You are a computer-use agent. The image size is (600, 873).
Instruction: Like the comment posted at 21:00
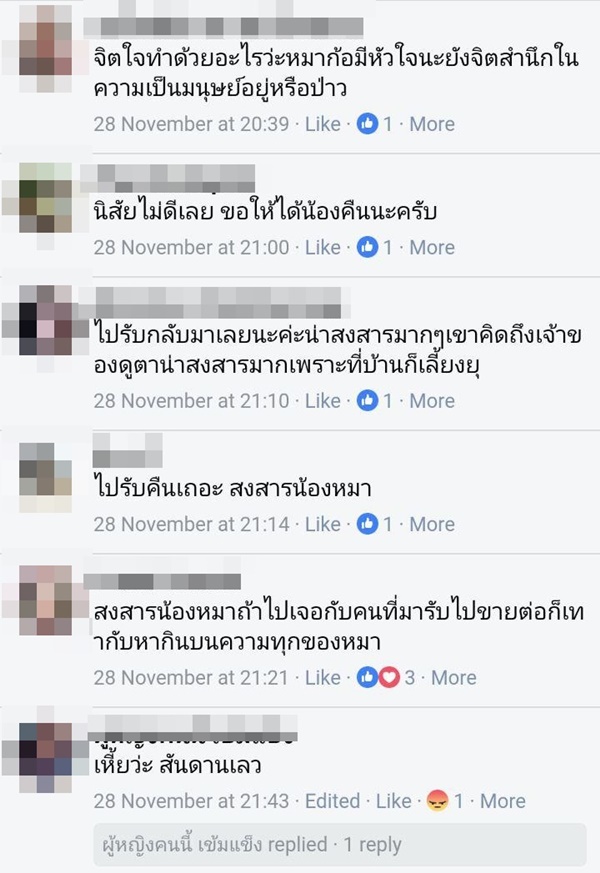(x=323, y=247)
